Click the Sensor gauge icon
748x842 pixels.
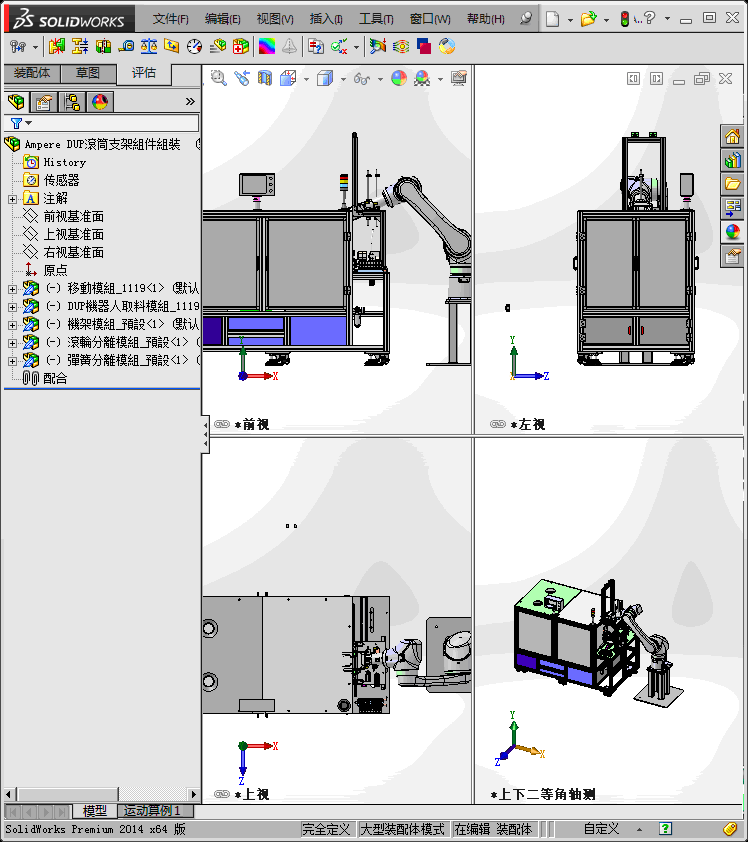click(194, 47)
